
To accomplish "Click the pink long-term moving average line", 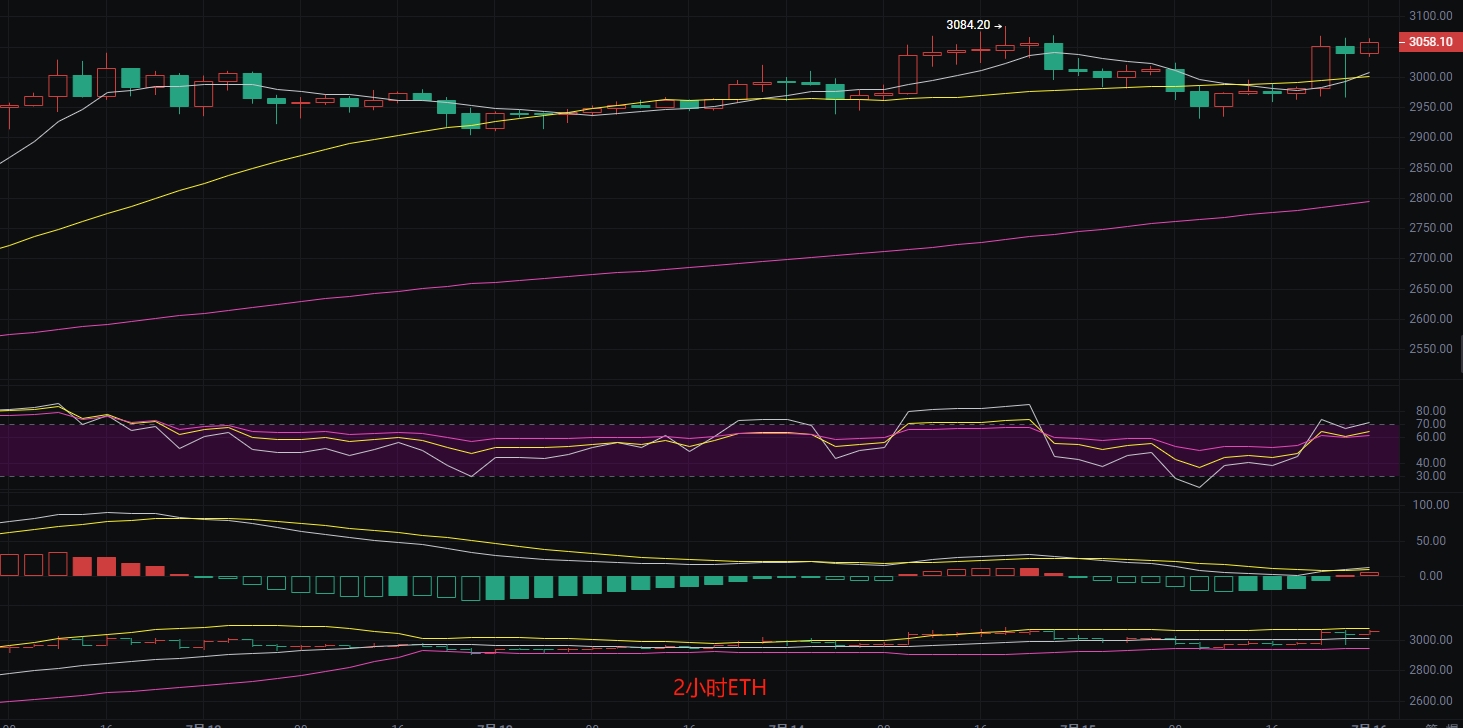I will click(x=700, y=266).
